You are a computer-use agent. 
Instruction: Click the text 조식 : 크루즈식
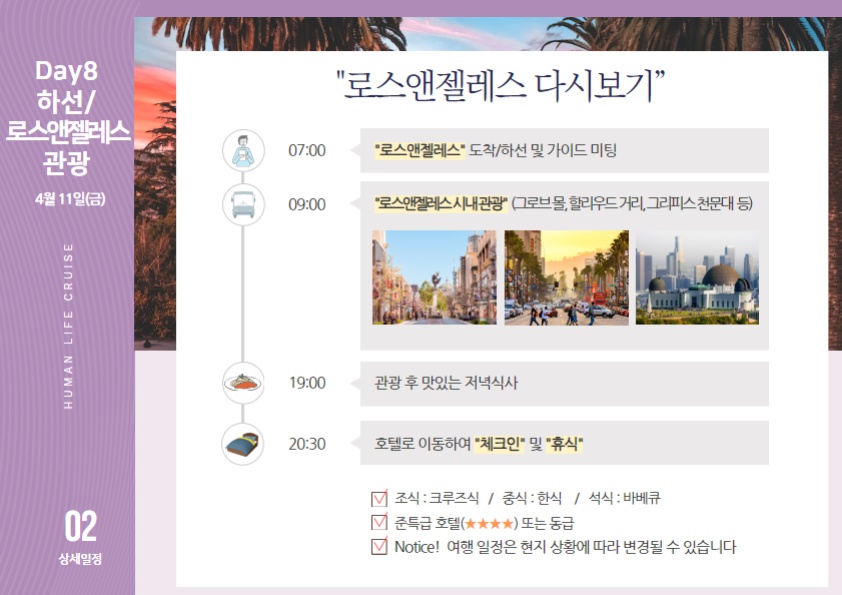[437, 498]
